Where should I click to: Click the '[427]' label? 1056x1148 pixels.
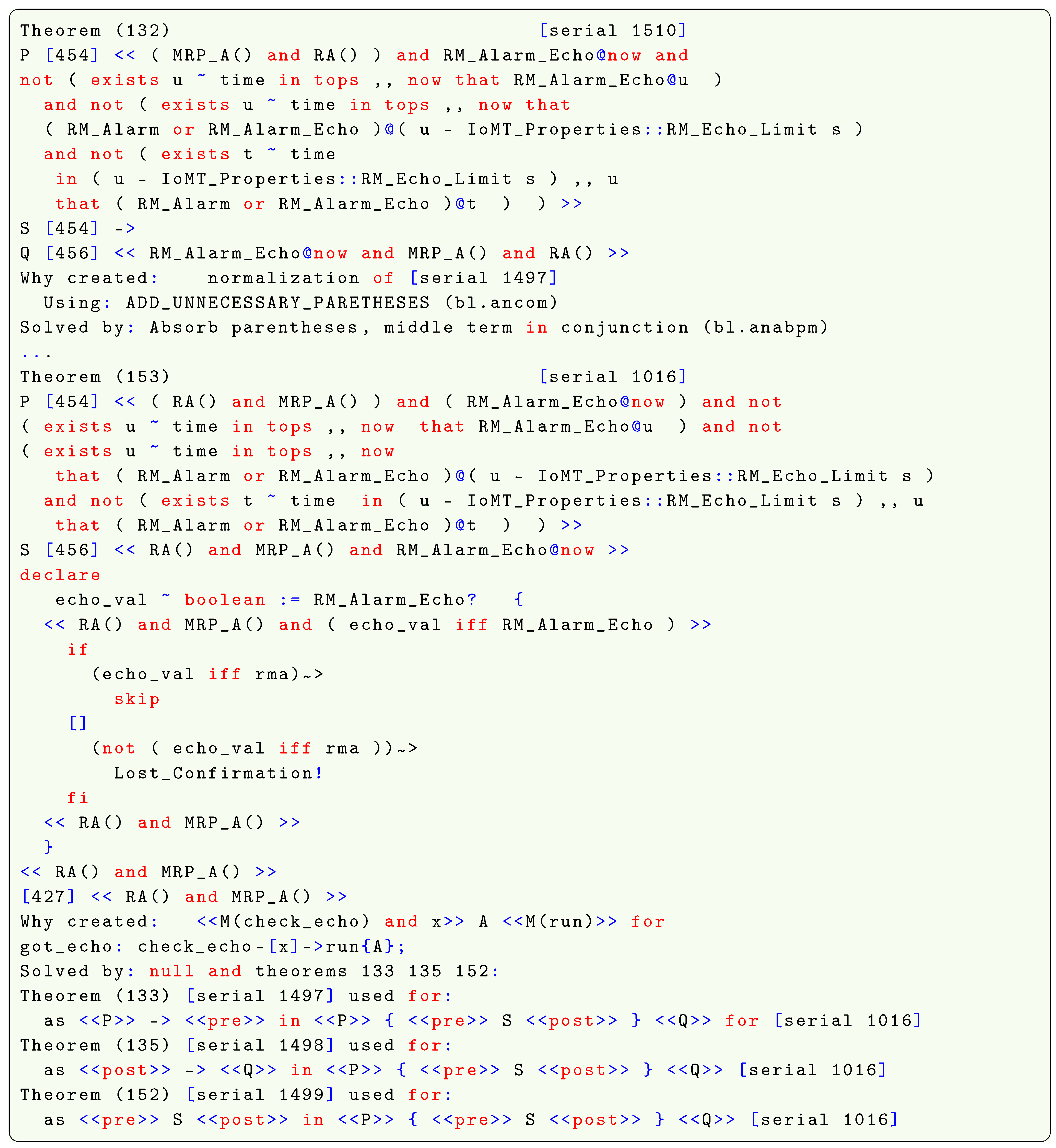point(48,897)
